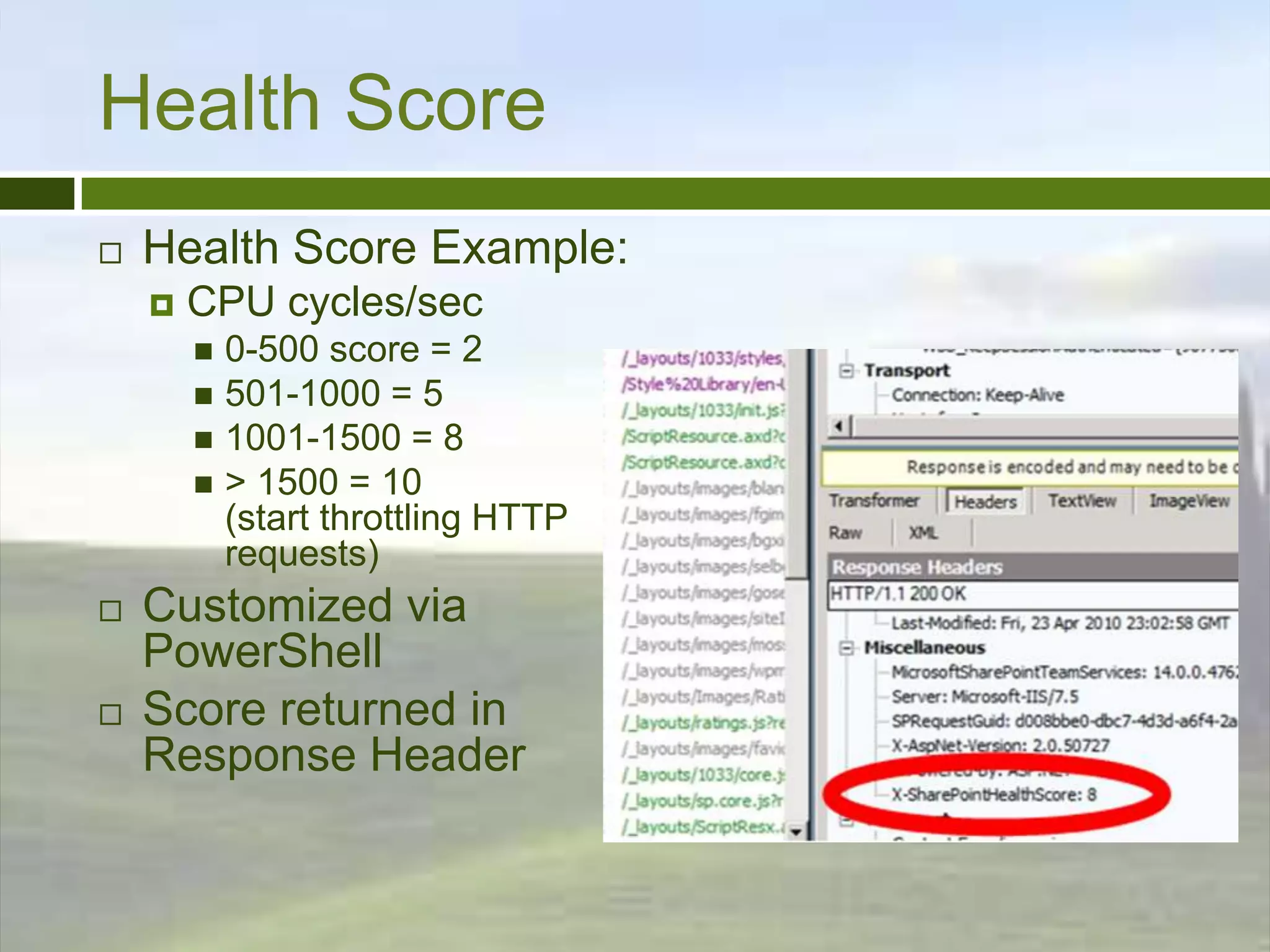Select the X-AspNet-Version header entry

1000,745
